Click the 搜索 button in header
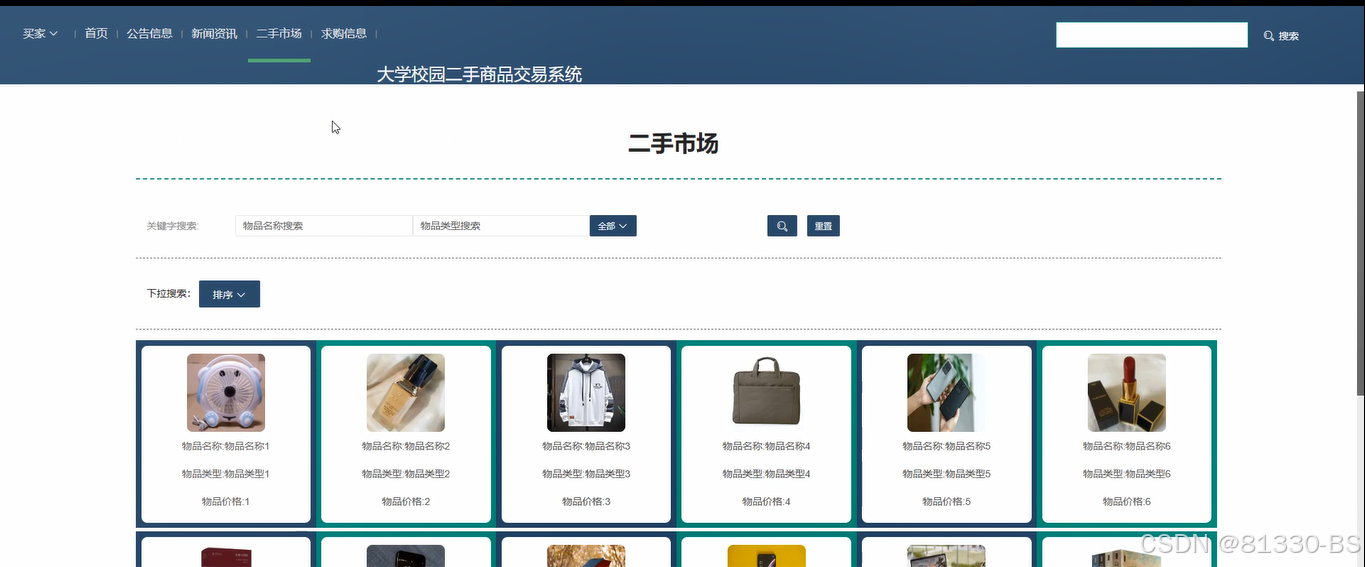Screen dimensions: 1365x567 point(1281,36)
